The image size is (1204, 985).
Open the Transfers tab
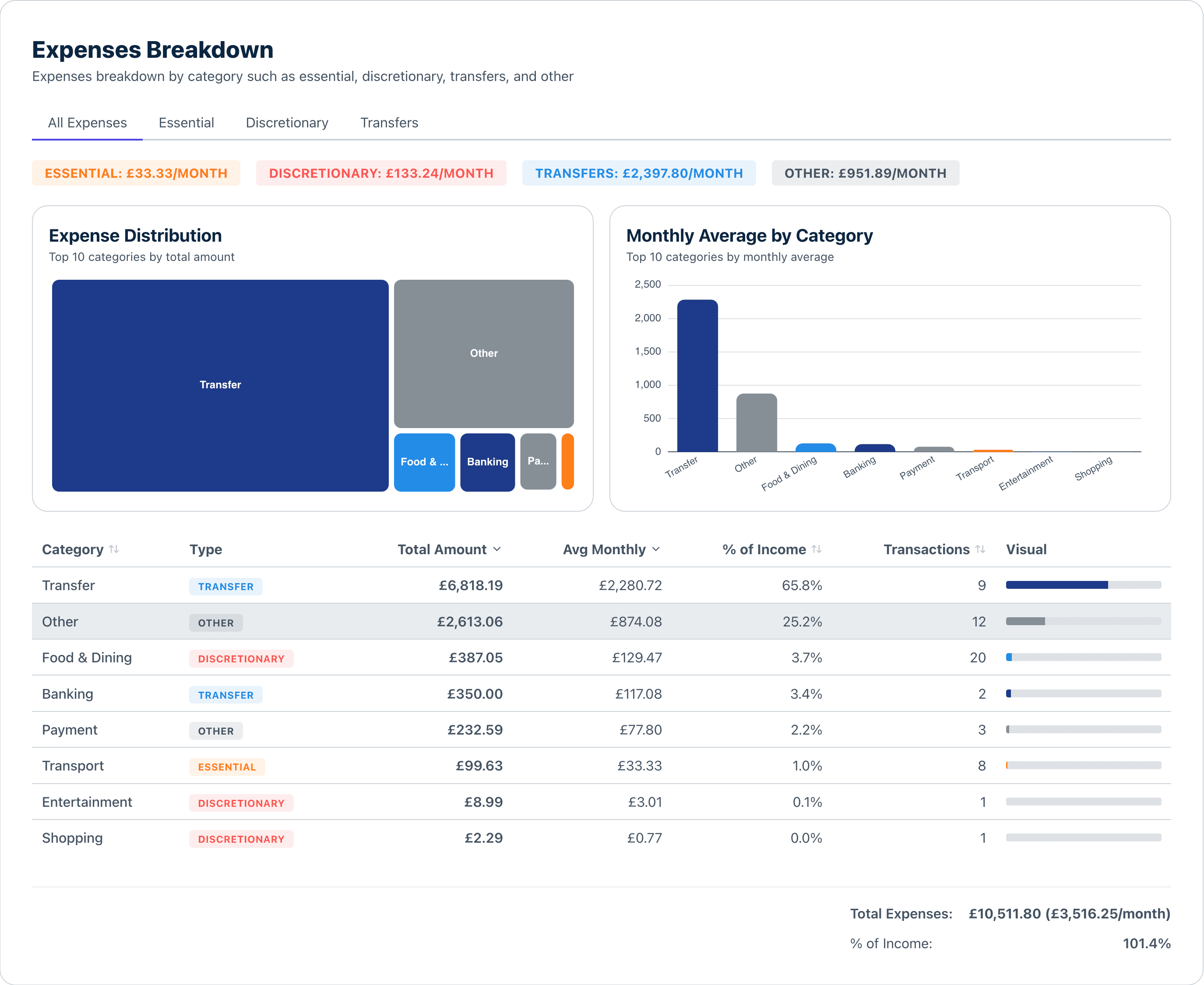(x=389, y=123)
